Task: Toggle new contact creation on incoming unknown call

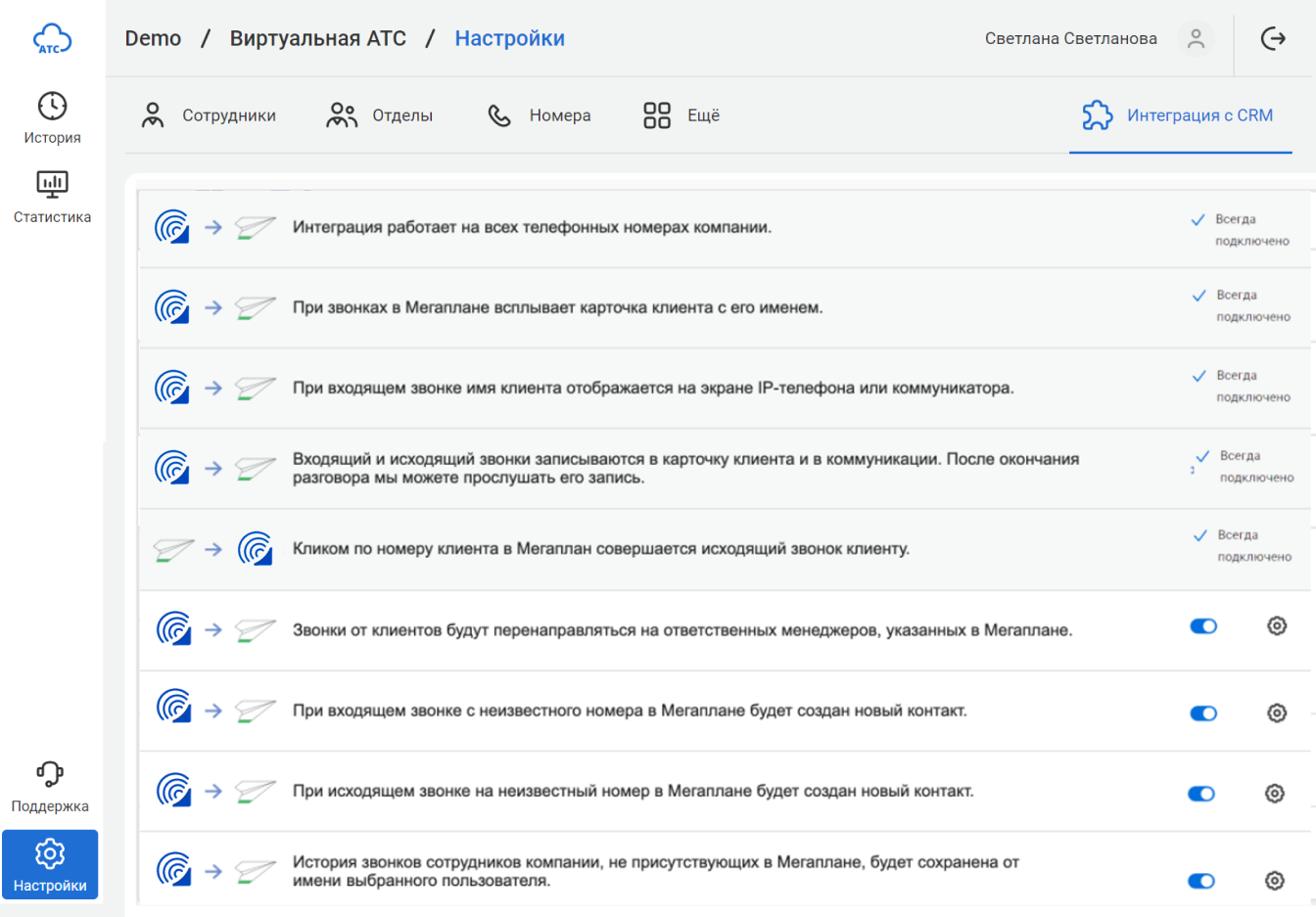Action: click(x=1203, y=713)
